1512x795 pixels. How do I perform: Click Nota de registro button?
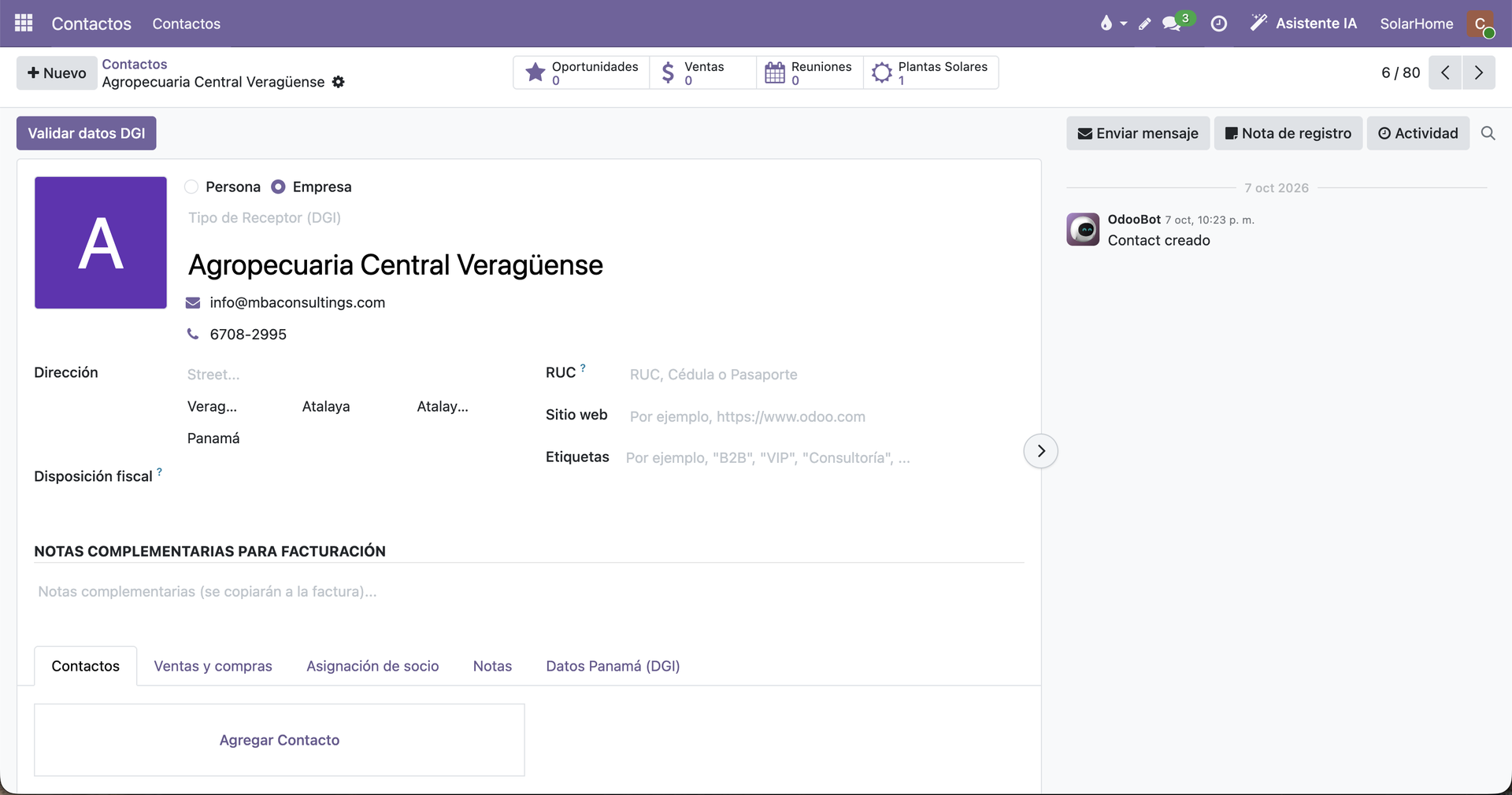(1288, 133)
